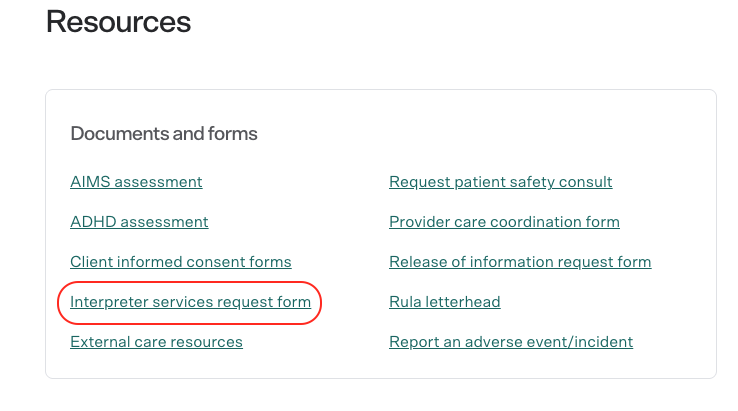Open the AIMS assessment link

coord(136,182)
